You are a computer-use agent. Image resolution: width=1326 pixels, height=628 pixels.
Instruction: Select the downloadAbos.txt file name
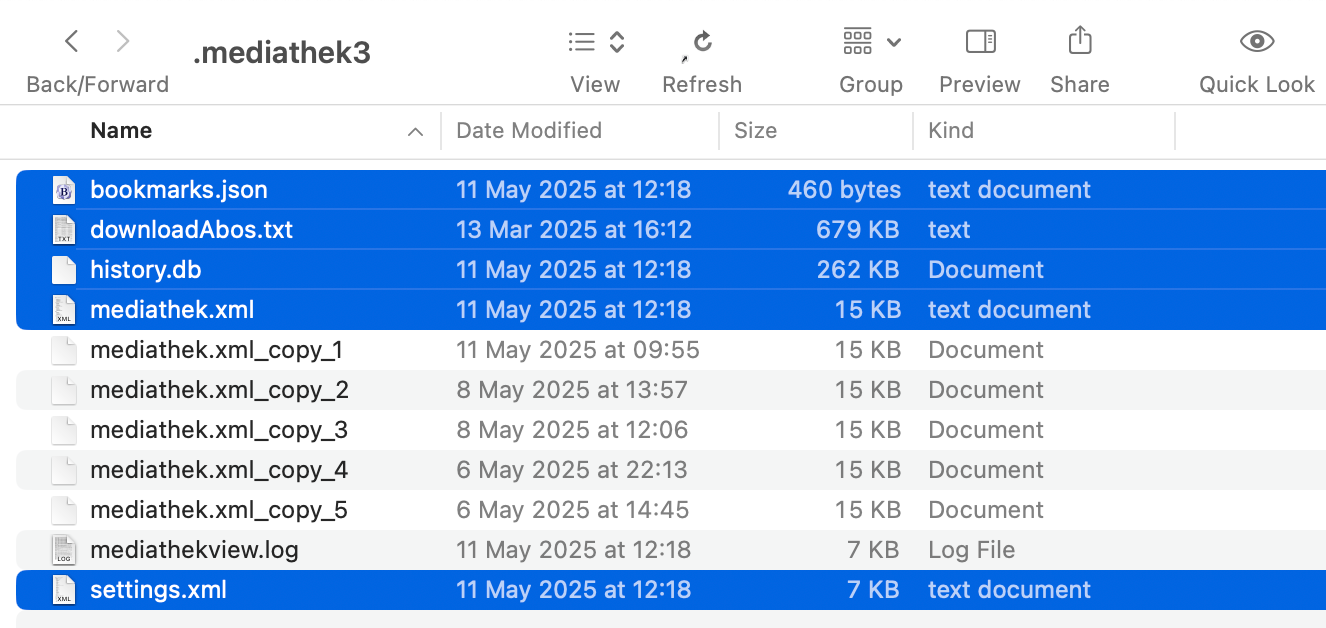click(x=192, y=230)
